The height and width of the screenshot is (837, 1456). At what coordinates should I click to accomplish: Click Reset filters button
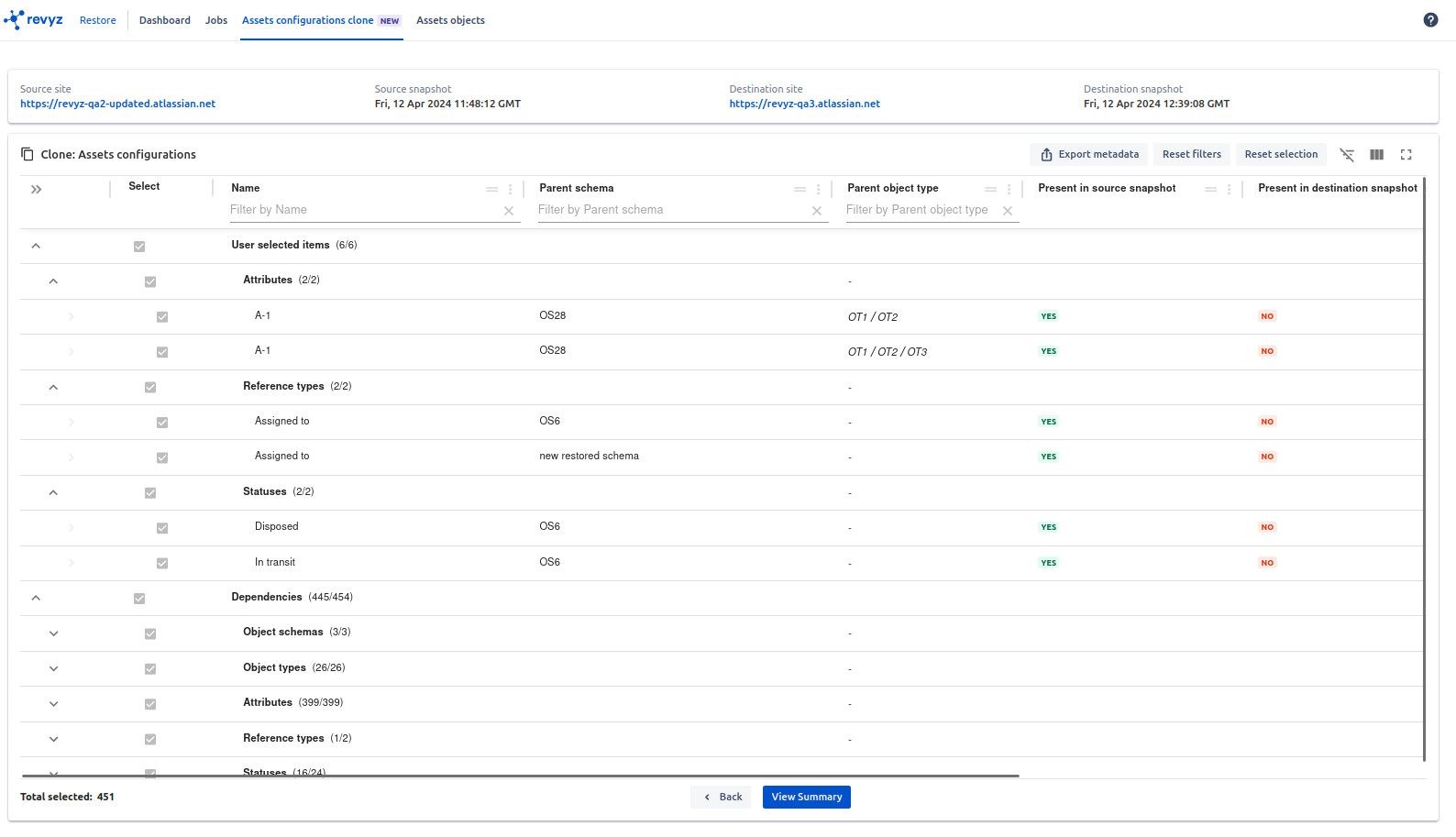pyautogui.click(x=1192, y=154)
